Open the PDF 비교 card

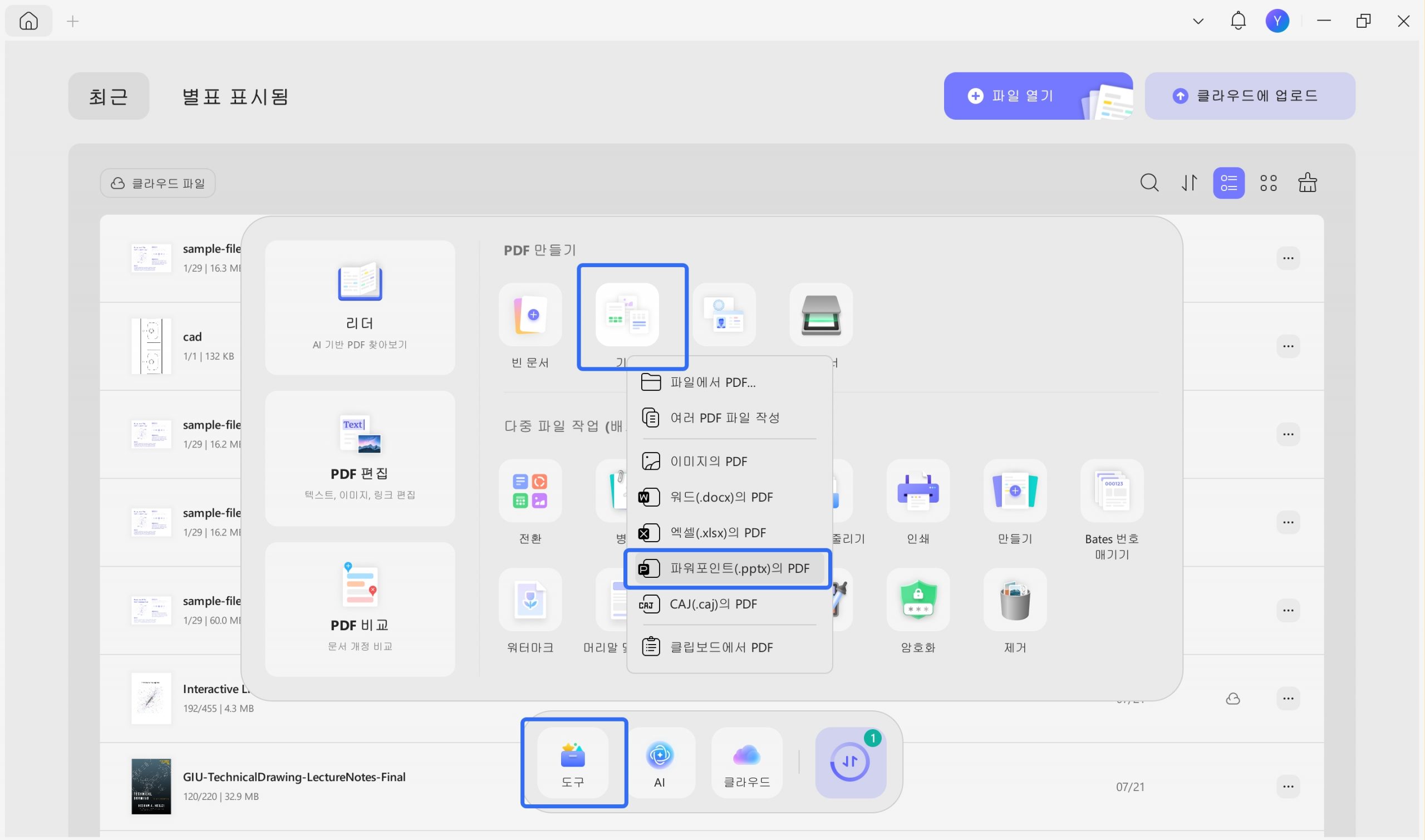pyautogui.click(x=360, y=609)
